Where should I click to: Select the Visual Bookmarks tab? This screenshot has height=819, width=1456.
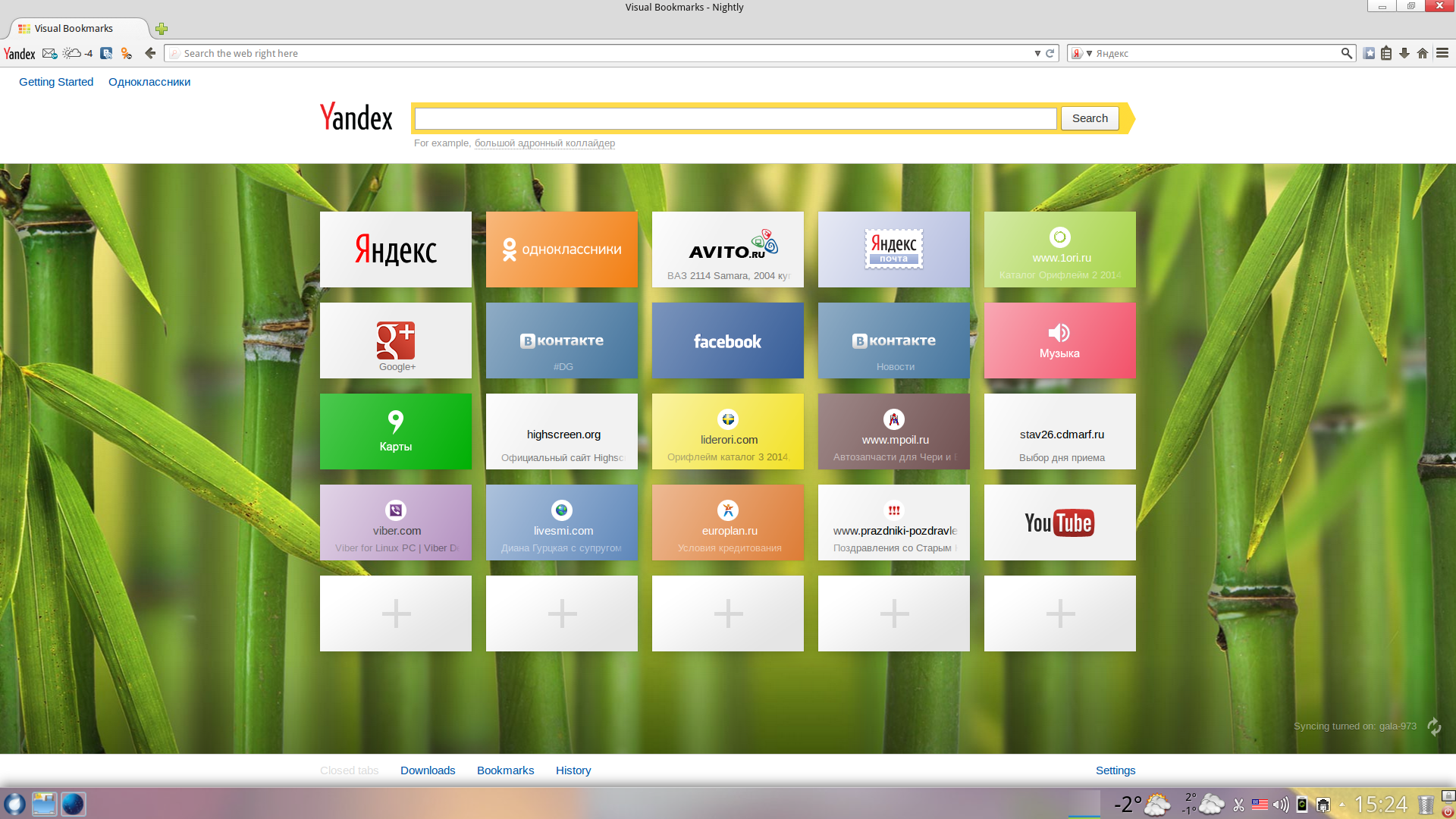74,29
